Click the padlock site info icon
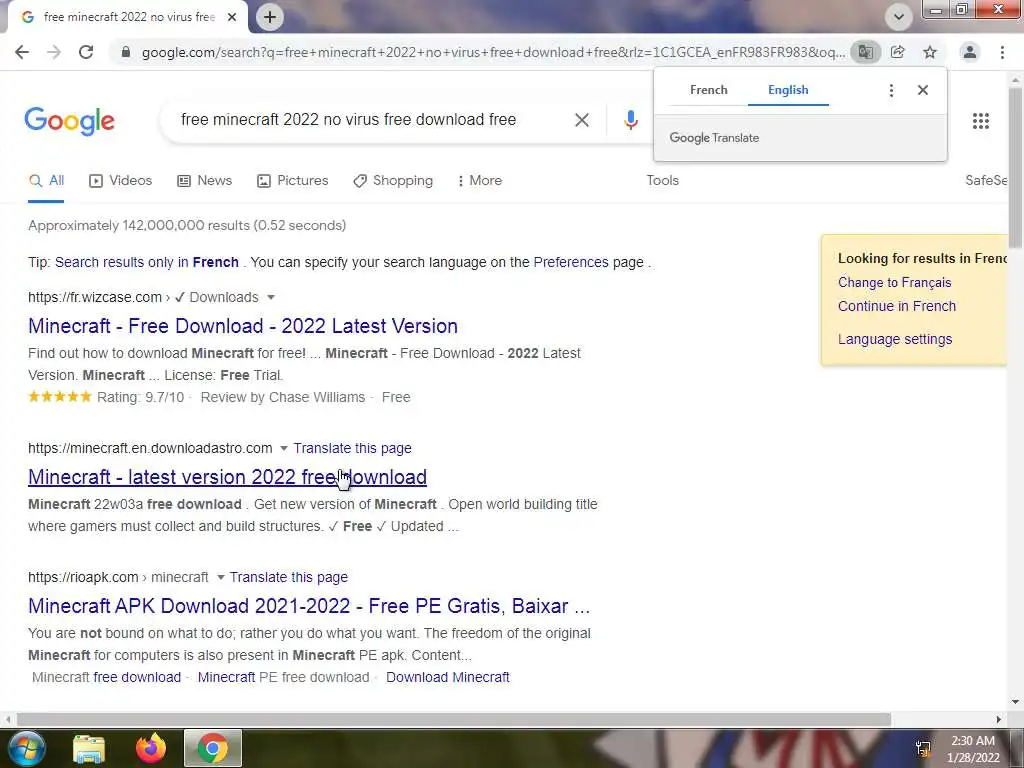1024x768 pixels. [x=126, y=52]
